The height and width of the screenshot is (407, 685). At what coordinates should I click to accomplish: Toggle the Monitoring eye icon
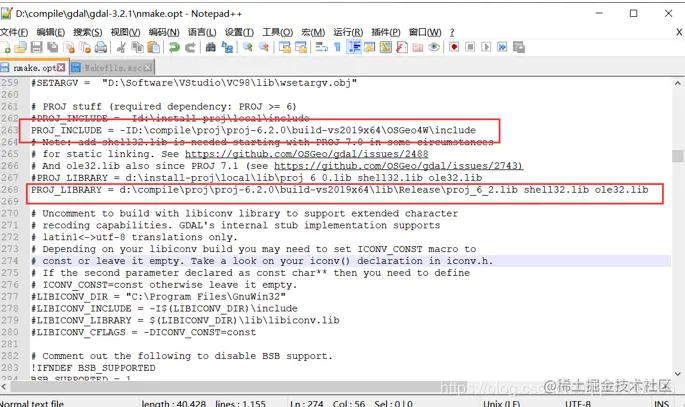click(x=434, y=47)
